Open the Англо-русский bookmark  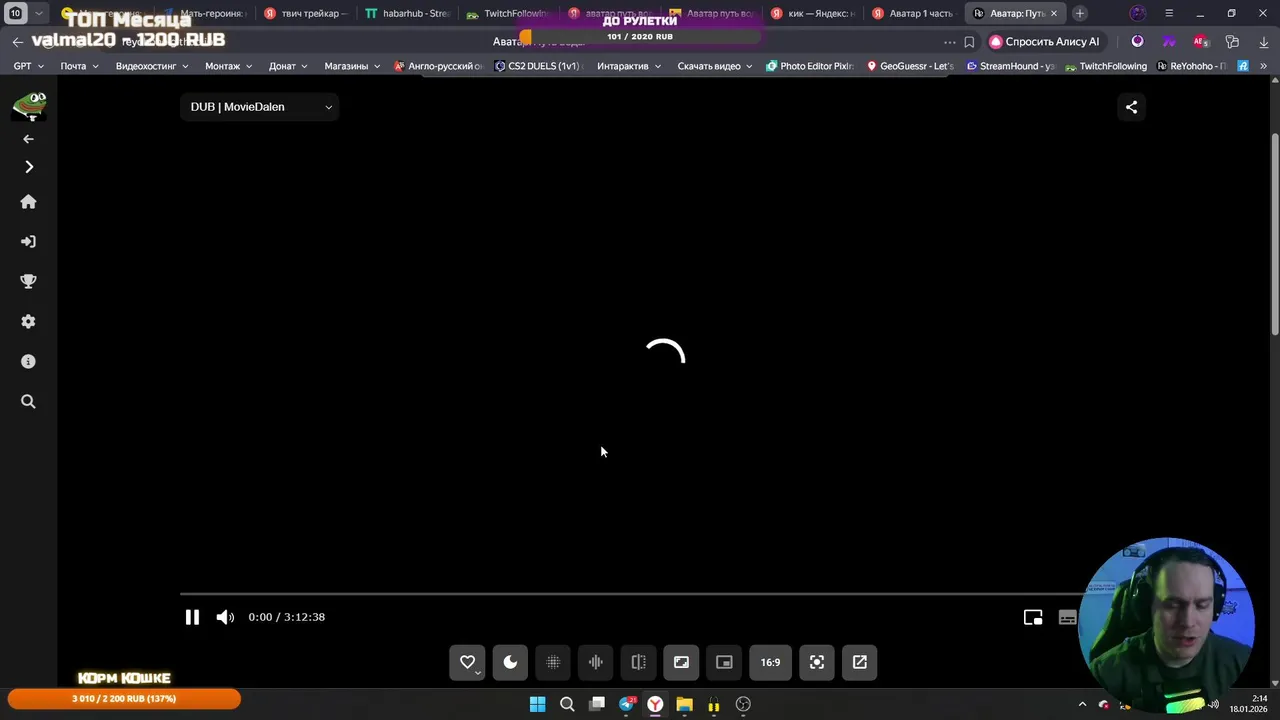click(439, 66)
